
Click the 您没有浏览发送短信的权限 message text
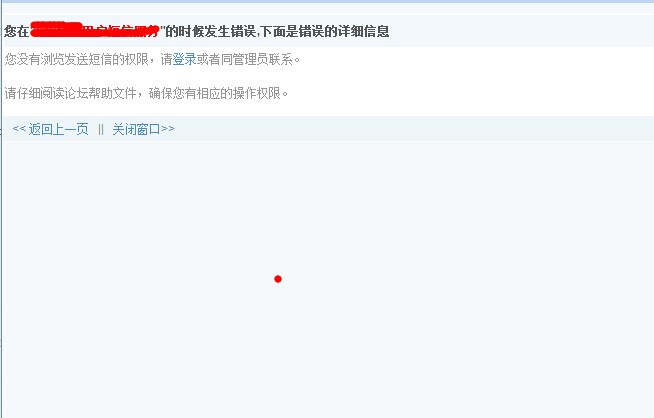pyautogui.click(x=77, y=60)
